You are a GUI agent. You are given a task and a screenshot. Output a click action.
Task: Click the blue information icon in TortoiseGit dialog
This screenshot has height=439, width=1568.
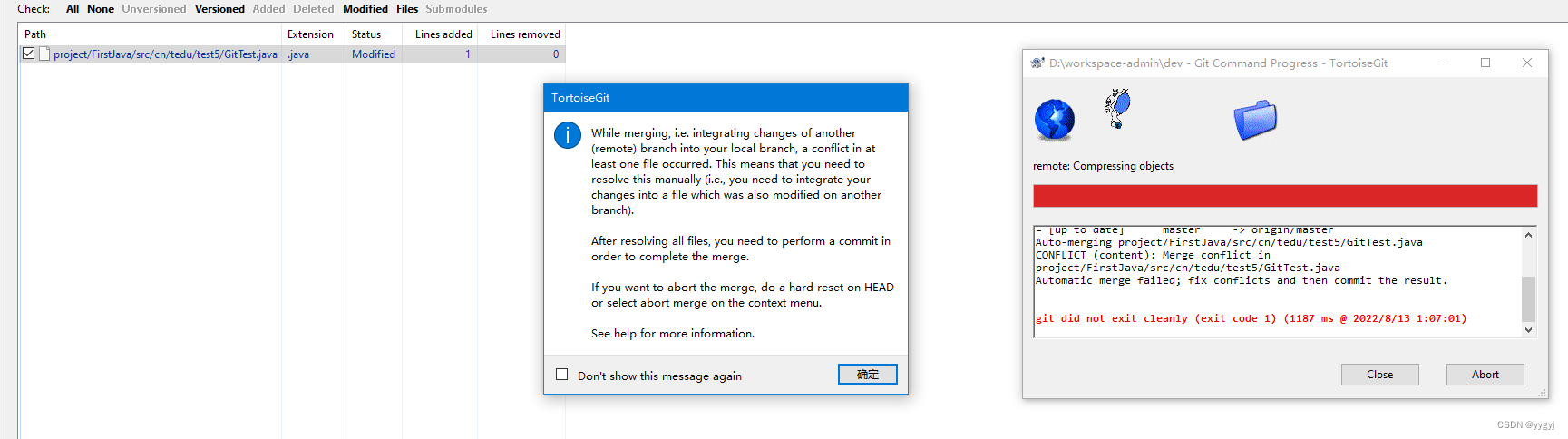568,135
